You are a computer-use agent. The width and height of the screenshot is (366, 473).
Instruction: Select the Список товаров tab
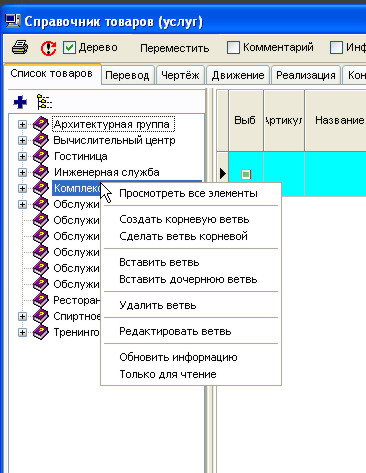point(51,73)
